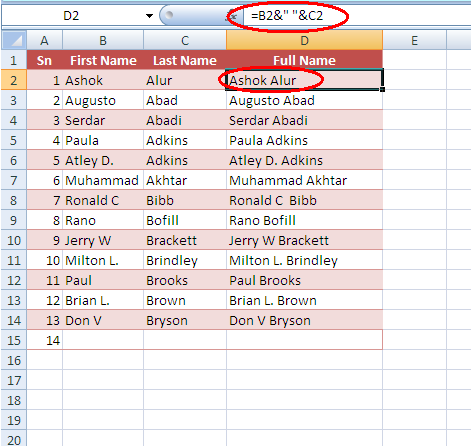Viewport: 471px width, 446px height.
Task: Select first name cell 'Augusto'
Action: (x=103, y=100)
